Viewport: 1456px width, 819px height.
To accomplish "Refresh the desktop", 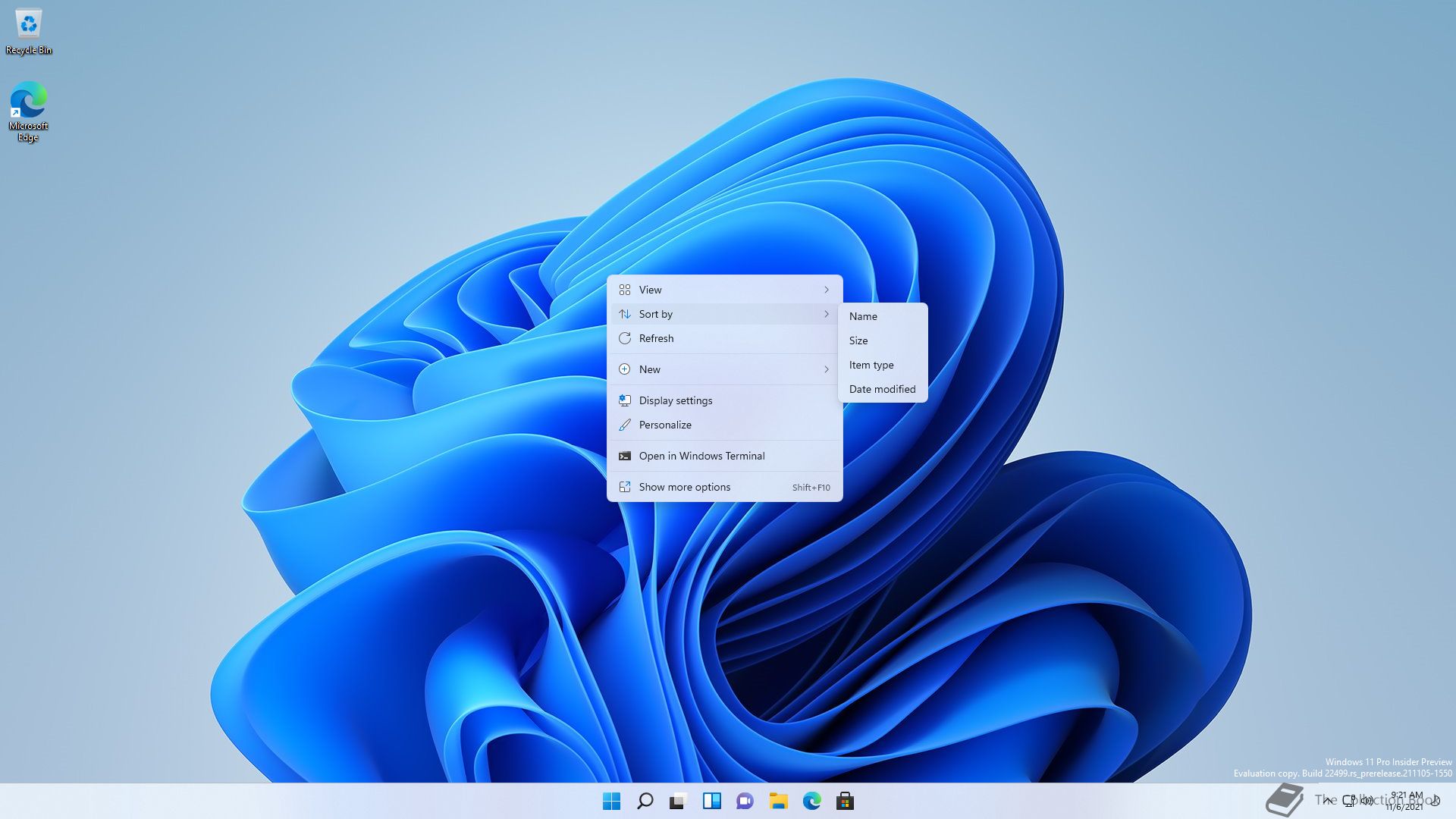I will click(656, 338).
